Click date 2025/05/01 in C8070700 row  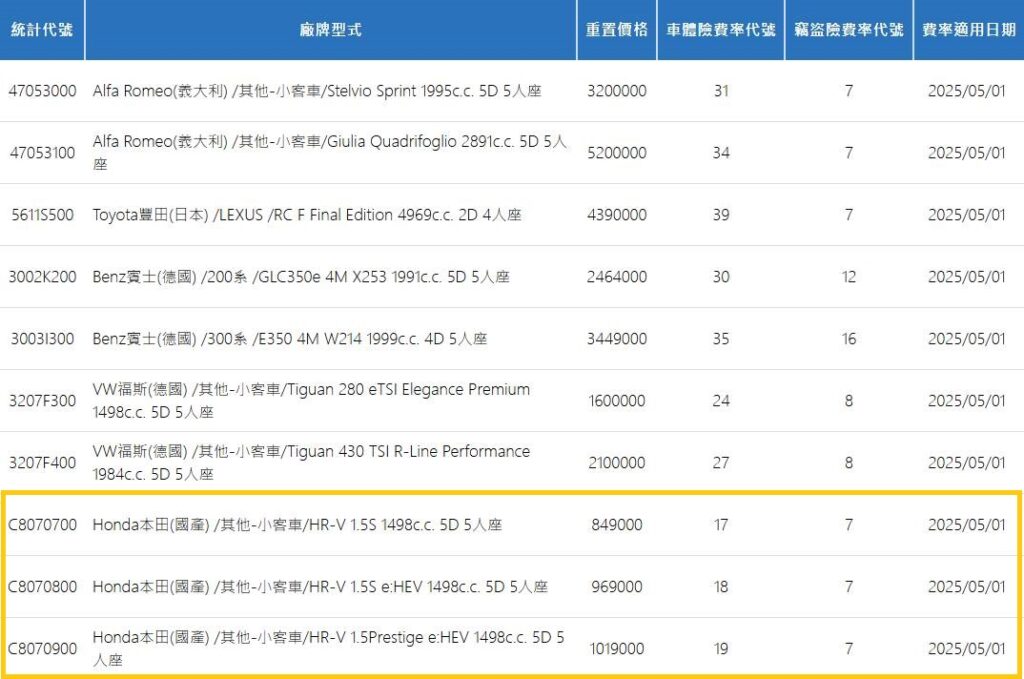point(967,525)
